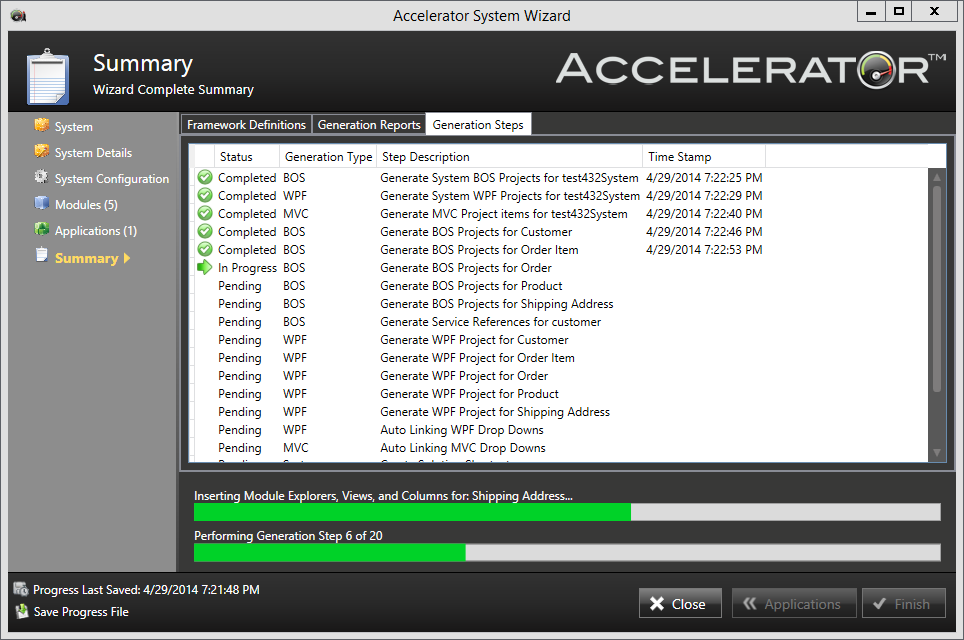964x640 pixels.
Task: Go back with the Applications button
Action: coord(794,604)
